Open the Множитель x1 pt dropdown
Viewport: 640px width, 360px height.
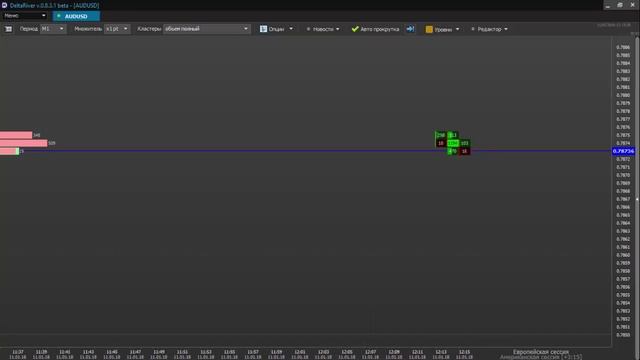(x=117, y=29)
